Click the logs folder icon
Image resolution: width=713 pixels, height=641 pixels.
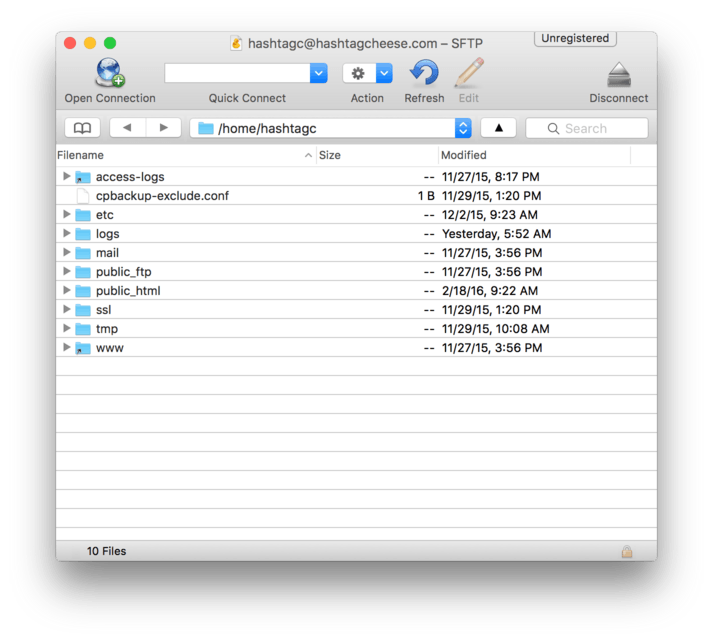(83, 234)
